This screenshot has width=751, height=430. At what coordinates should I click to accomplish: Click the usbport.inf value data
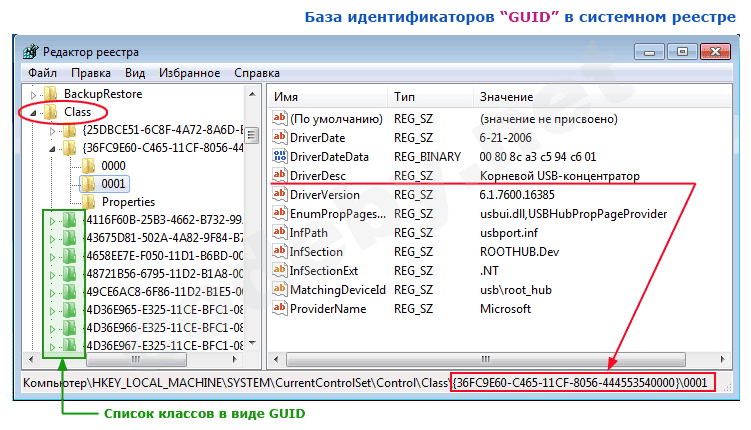(x=509, y=233)
